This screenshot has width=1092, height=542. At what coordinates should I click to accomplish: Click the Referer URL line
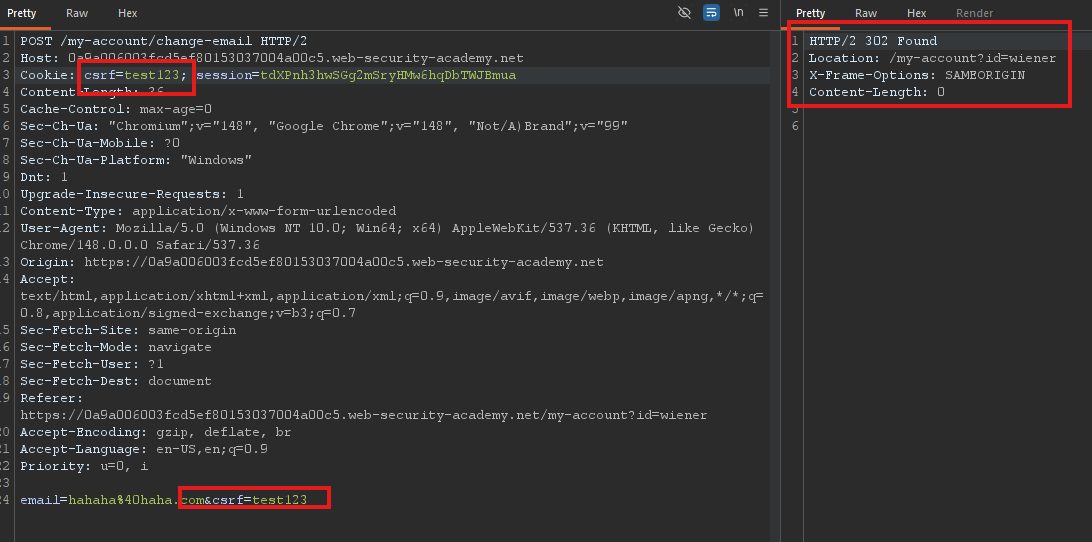[364, 415]
